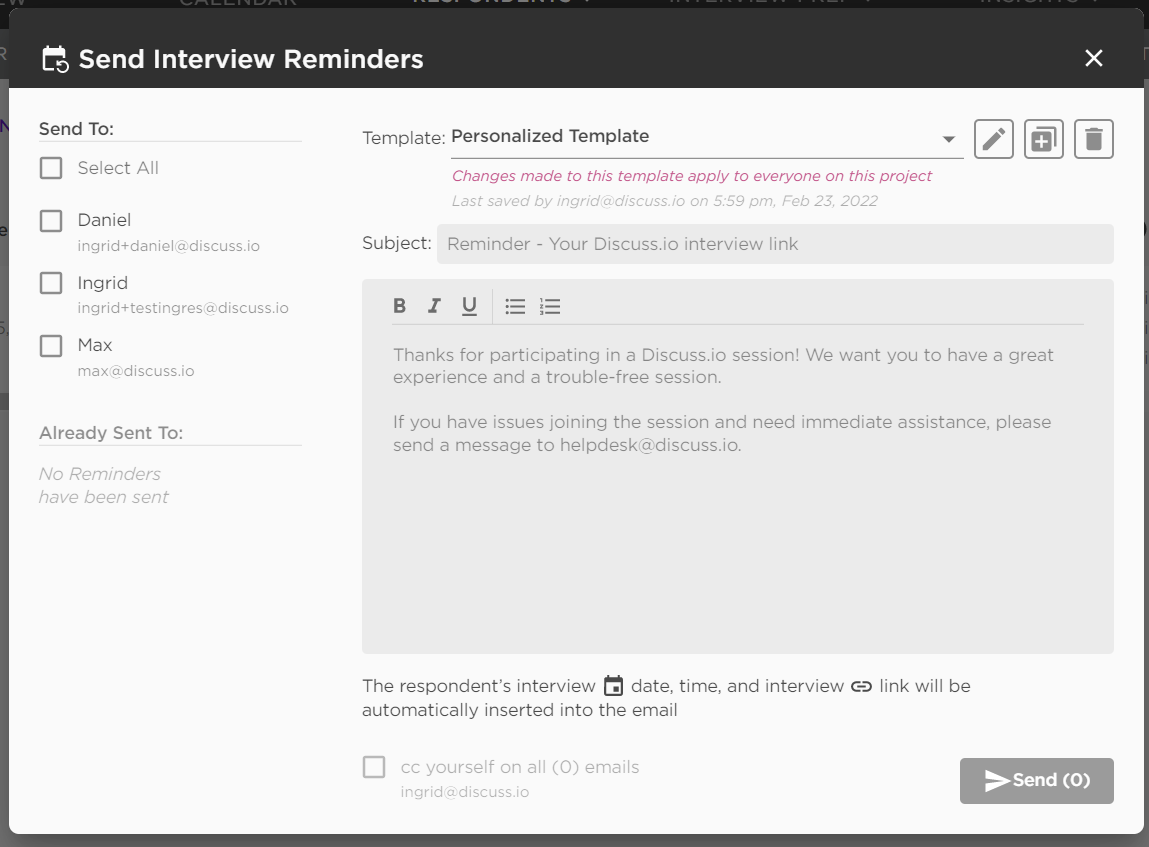Insert a bulleted list in the email body
Viewport: 1149px width, 847px height.
pyautogui.click(x=514, y=306)
